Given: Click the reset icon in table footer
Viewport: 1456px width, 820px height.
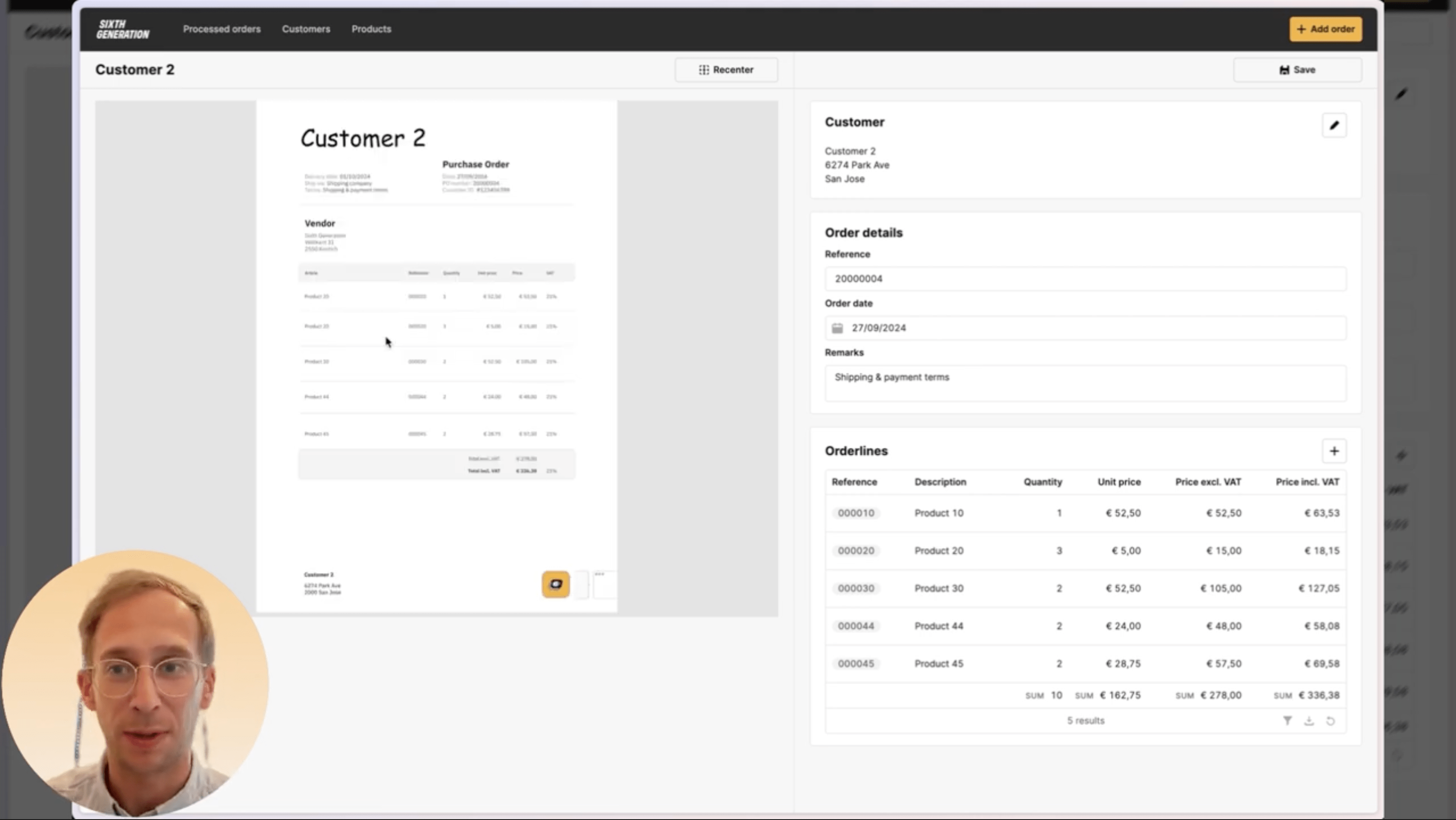Looking at the screenshot, I should click(x=1330, y=720).
